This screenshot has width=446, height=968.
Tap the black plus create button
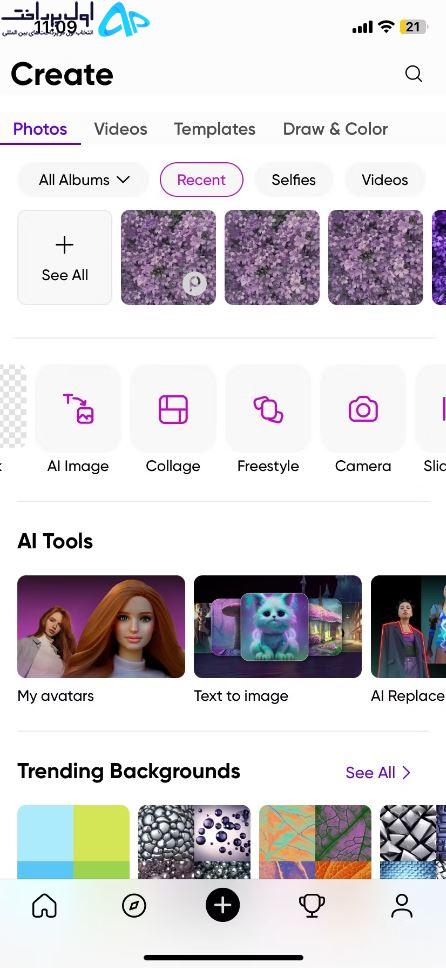coord(222,905)
